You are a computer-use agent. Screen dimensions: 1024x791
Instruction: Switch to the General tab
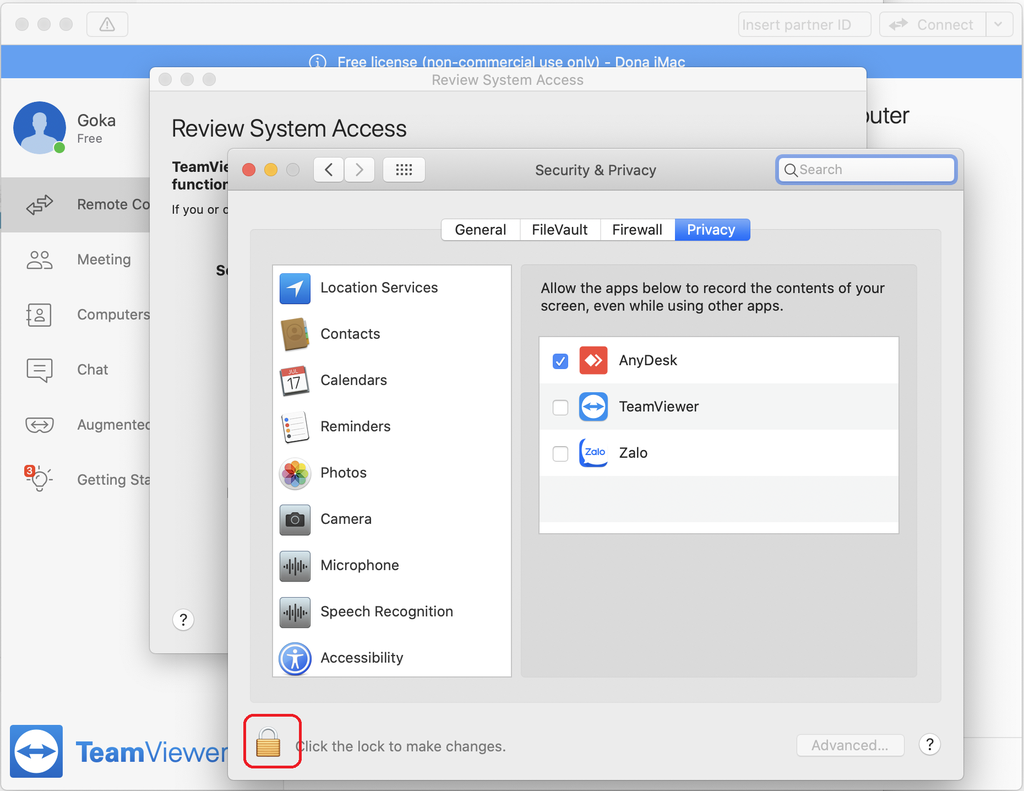click(x=481, y=230)
